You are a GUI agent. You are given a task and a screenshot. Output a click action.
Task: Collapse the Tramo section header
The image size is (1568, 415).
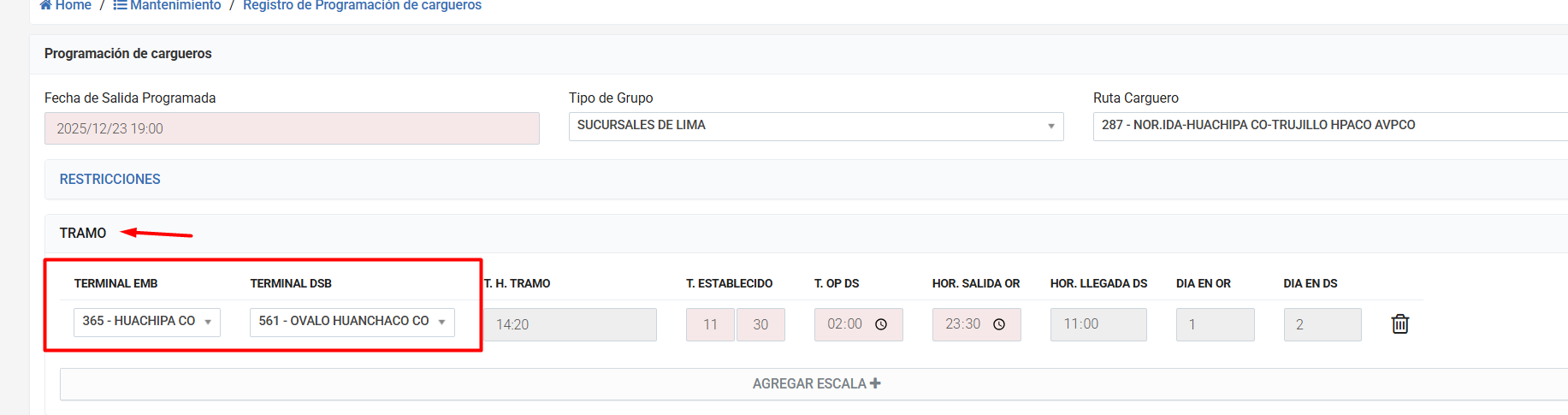tap(83, 234)
